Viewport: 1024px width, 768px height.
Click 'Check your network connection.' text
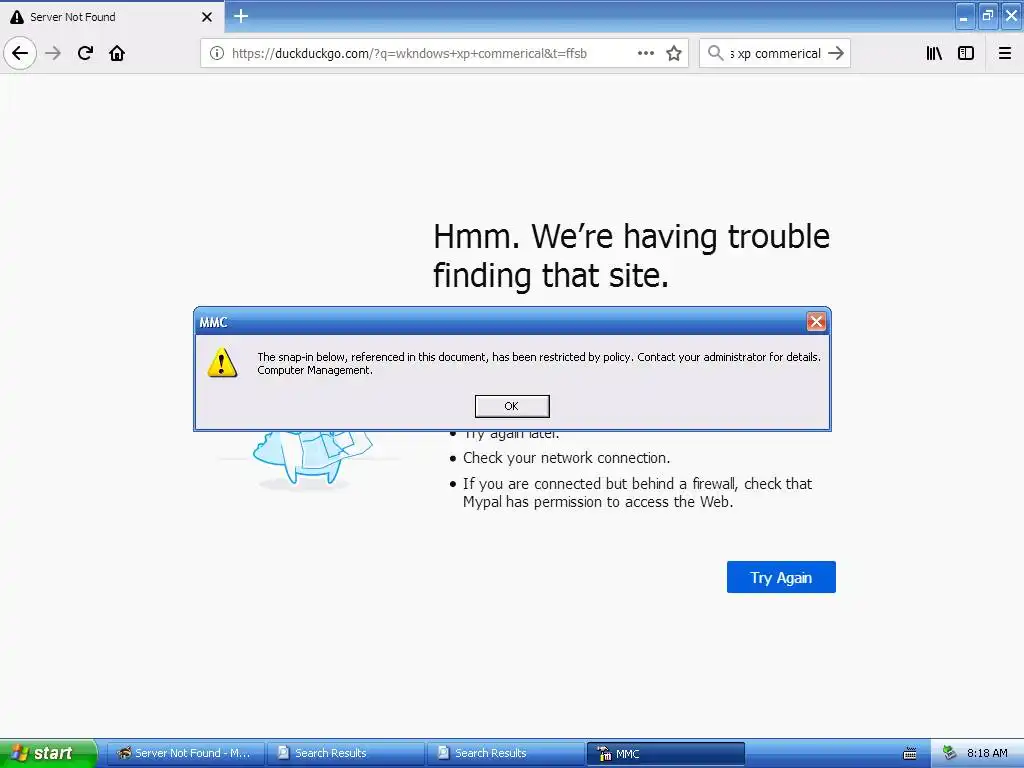point(567,458)
